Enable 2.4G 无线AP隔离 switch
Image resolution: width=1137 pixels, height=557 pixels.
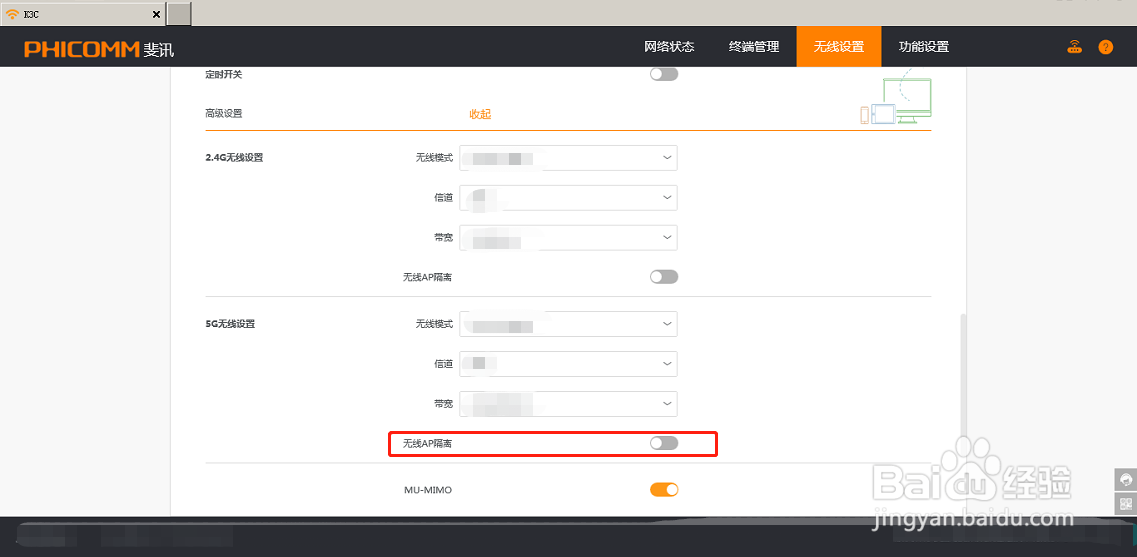coord(663,277)
